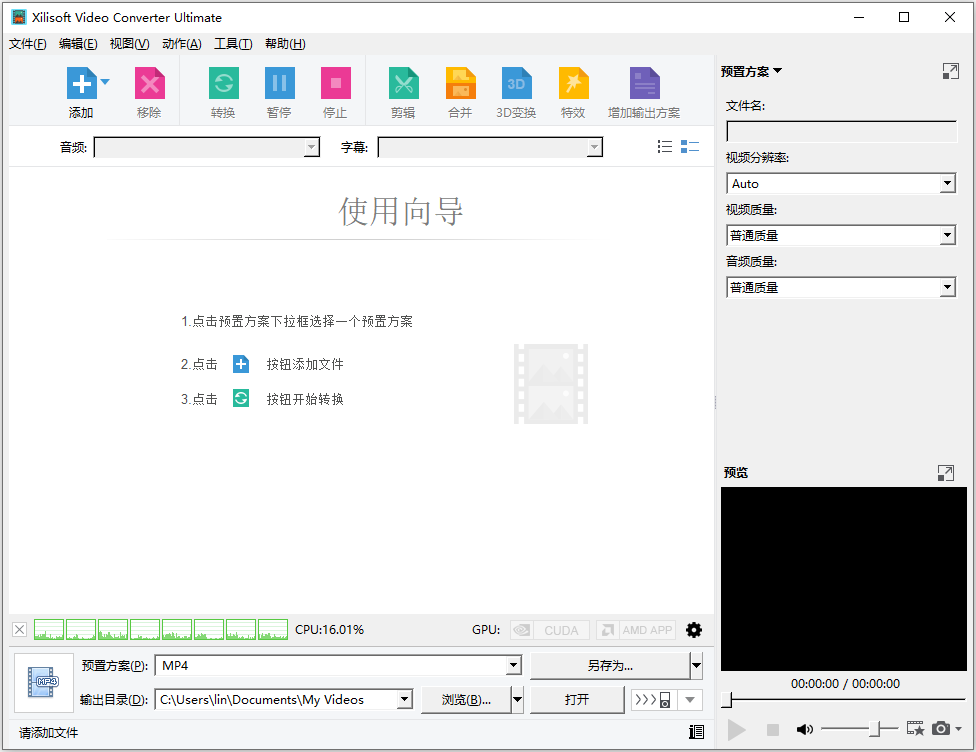Open the 帮助(H) menu
Screen dimensions: 976x752
pos(285,44)
